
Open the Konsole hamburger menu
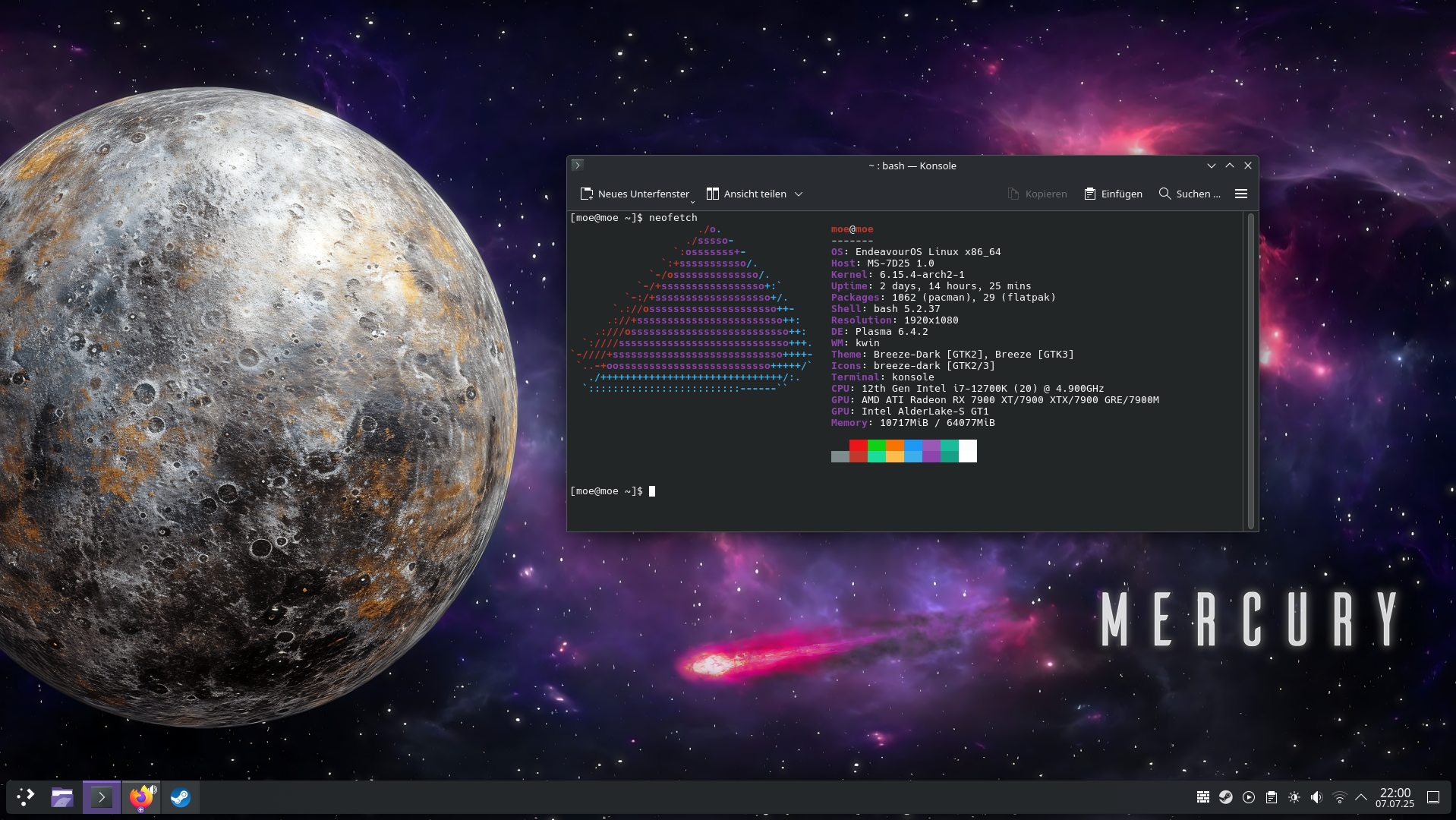1241,194
